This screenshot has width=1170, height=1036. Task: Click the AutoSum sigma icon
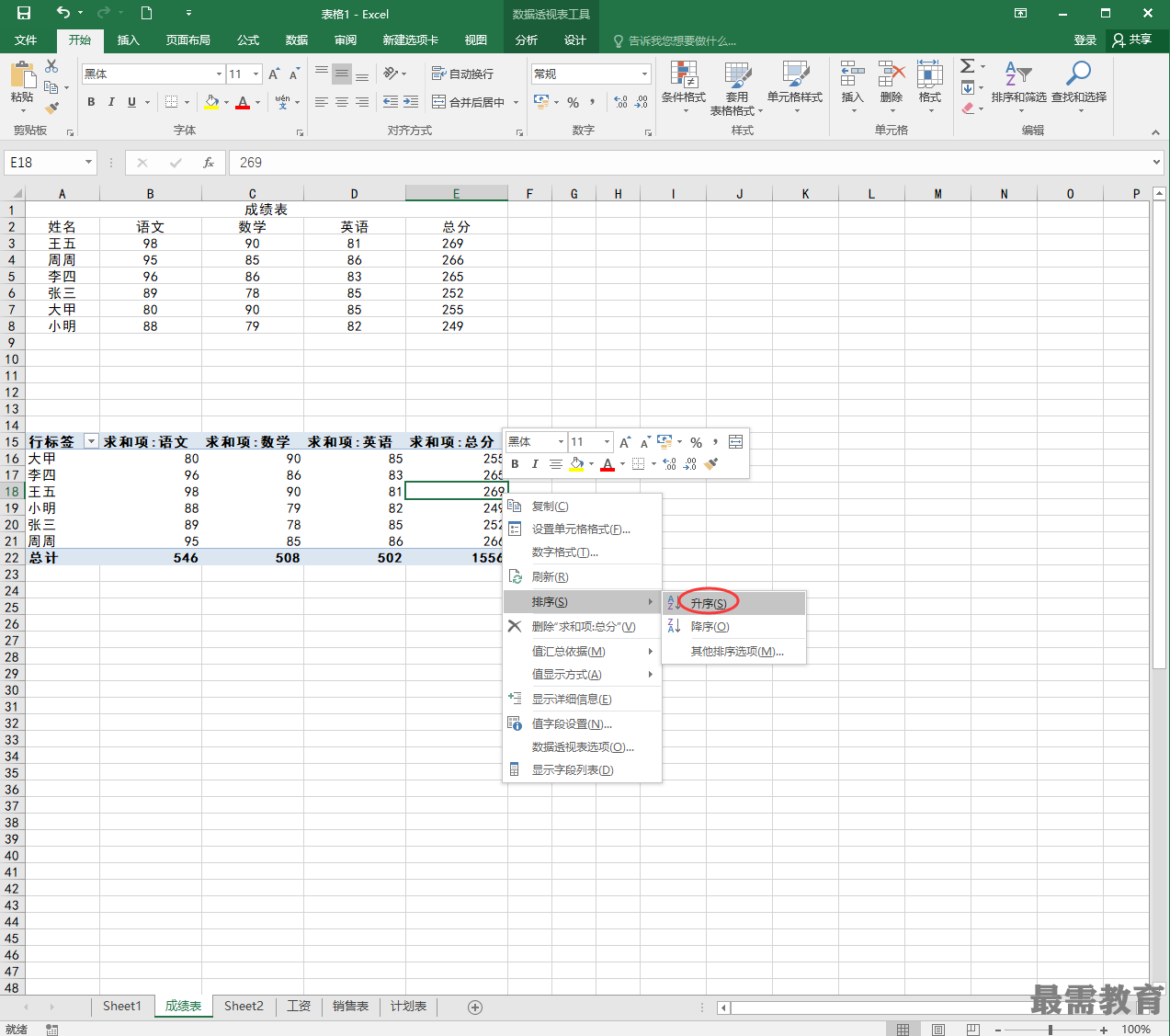968,66
